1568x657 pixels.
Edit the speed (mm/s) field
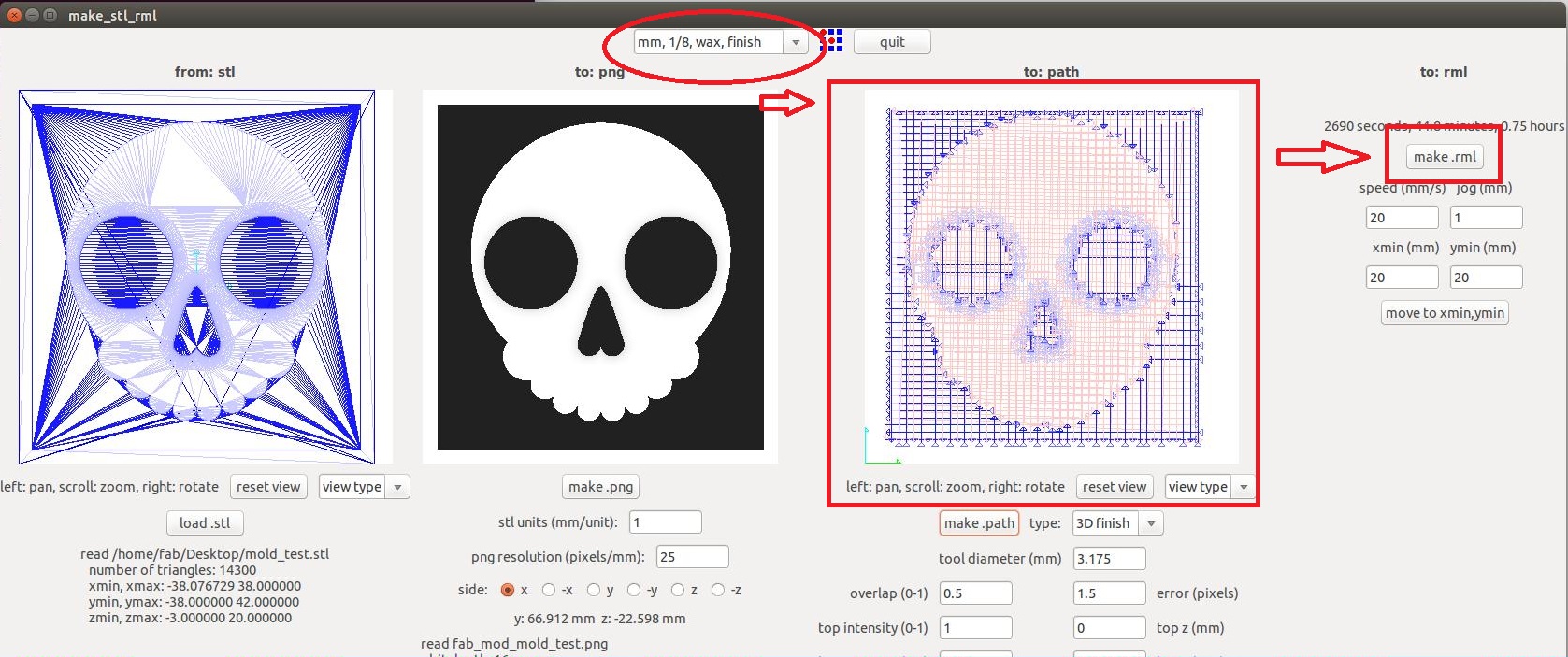coord(1402,218)
